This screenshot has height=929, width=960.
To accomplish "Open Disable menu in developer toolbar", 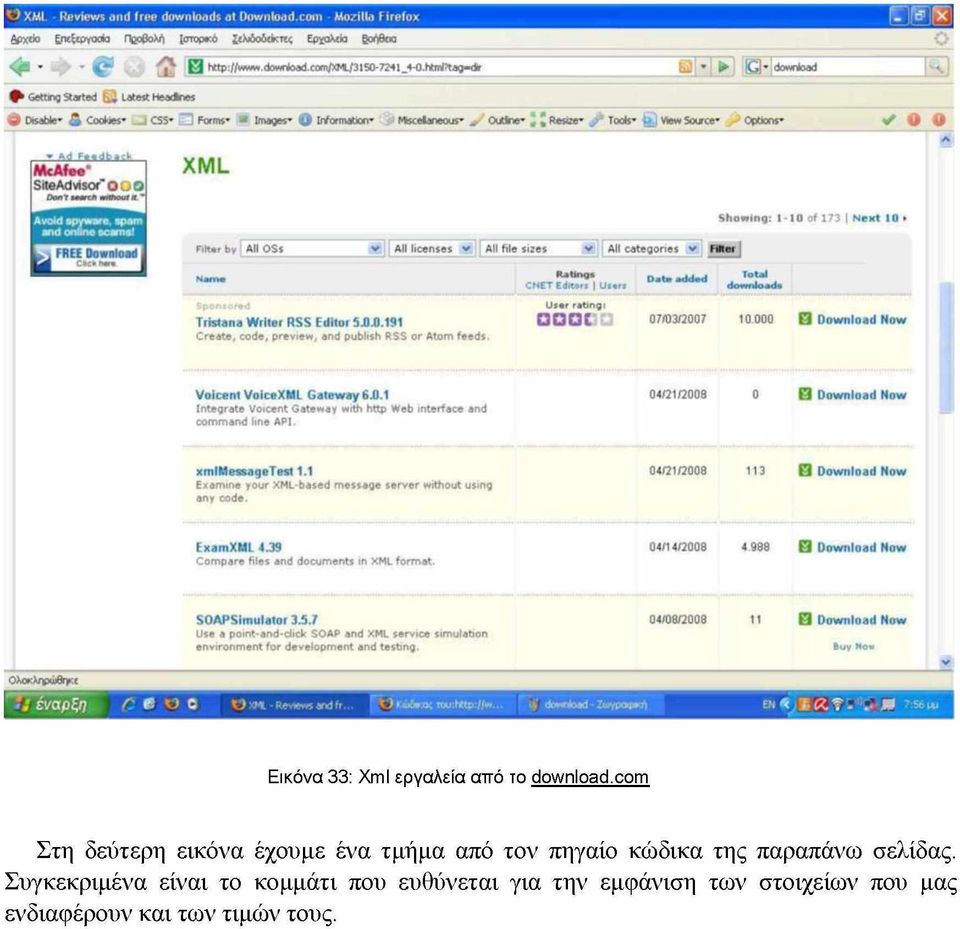I will [35, 120].
